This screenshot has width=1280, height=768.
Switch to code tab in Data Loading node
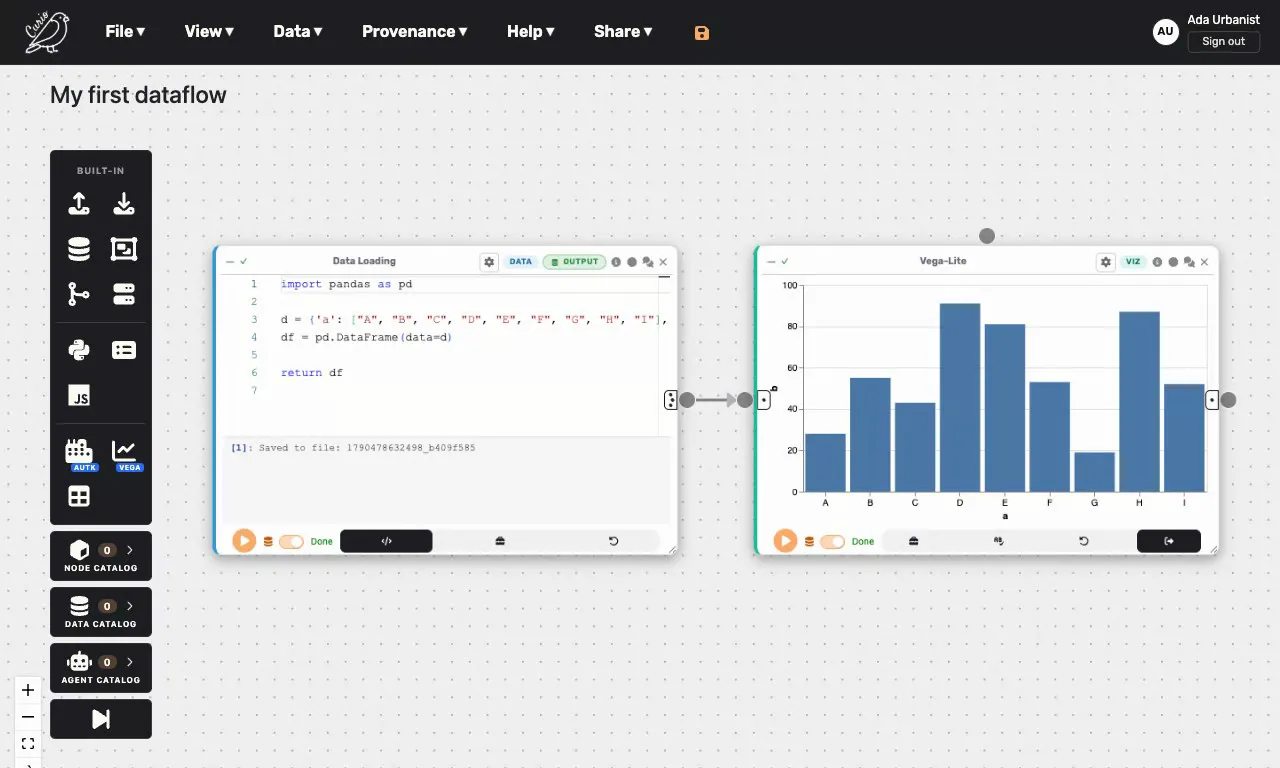(x=386, y=541)
